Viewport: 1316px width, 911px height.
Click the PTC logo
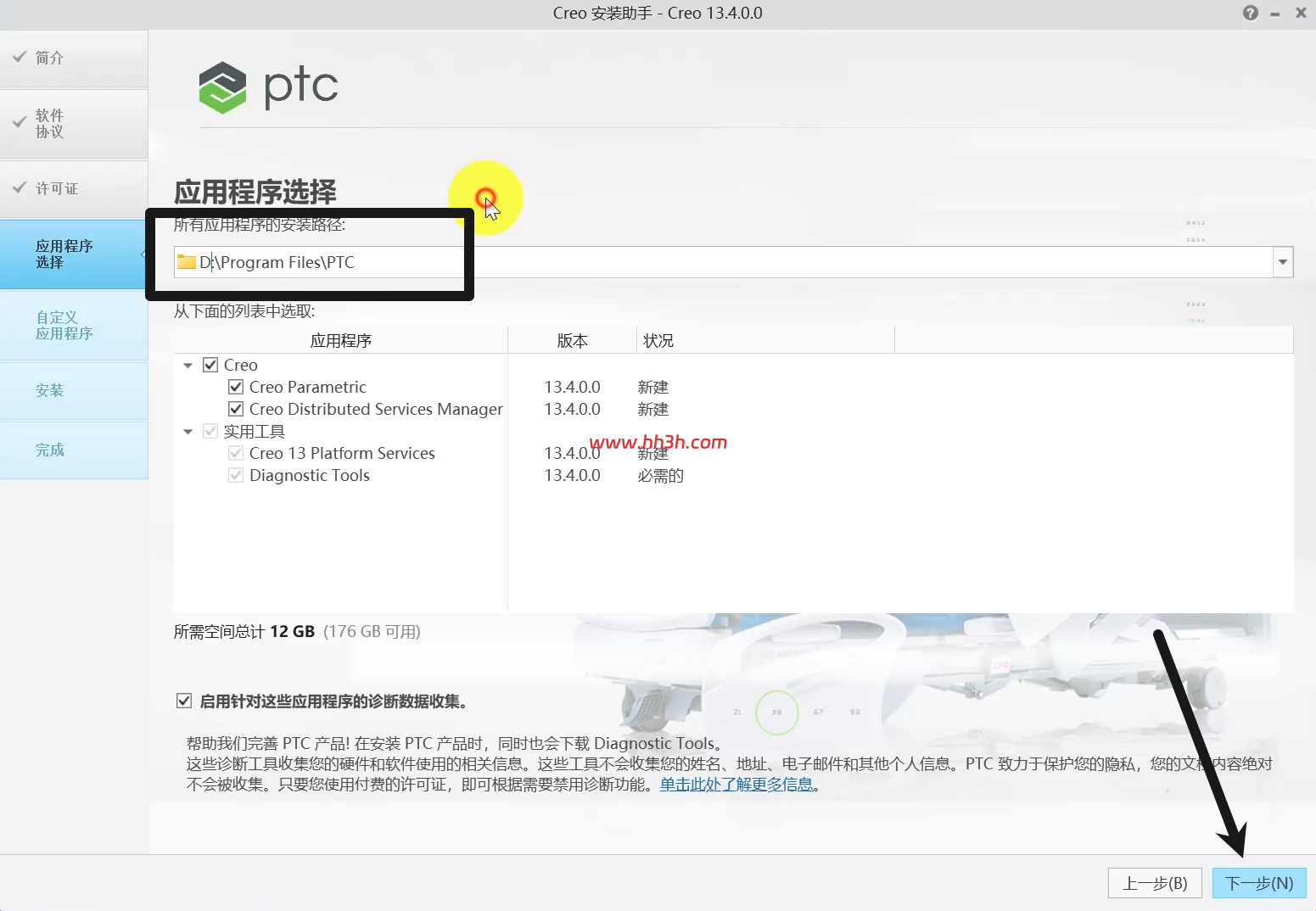pos(268,87)
